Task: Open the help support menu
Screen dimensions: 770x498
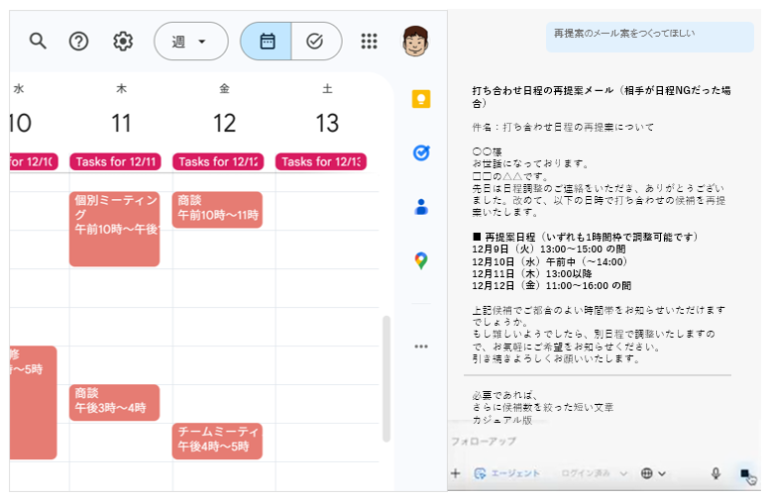Action: [79, 41]
